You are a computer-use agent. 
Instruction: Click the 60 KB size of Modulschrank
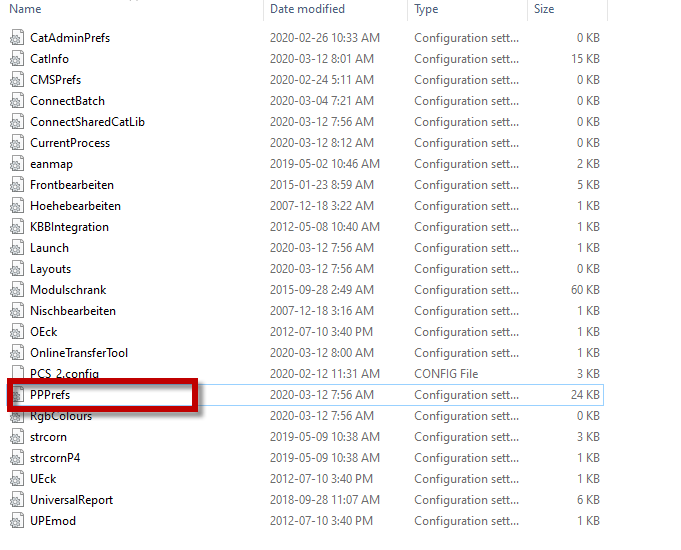(x=585, y=290)
